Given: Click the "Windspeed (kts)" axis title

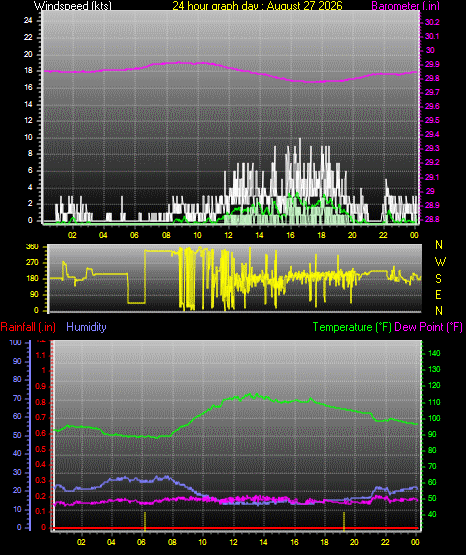Looking at the screenshot, I should [x=73, y=6].
